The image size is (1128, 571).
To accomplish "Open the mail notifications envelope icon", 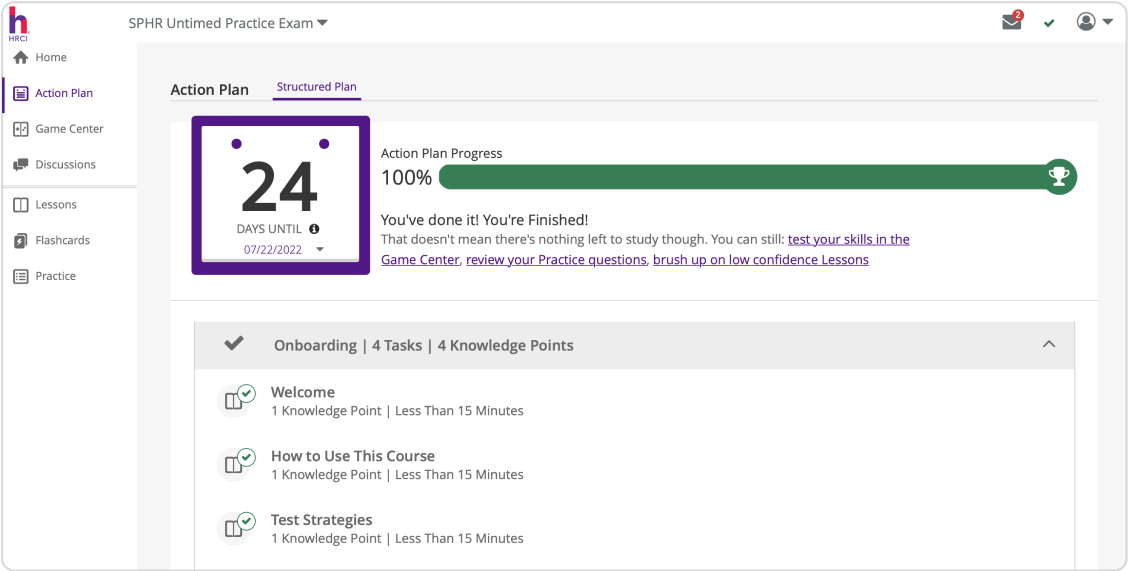I will [1012, 22].
